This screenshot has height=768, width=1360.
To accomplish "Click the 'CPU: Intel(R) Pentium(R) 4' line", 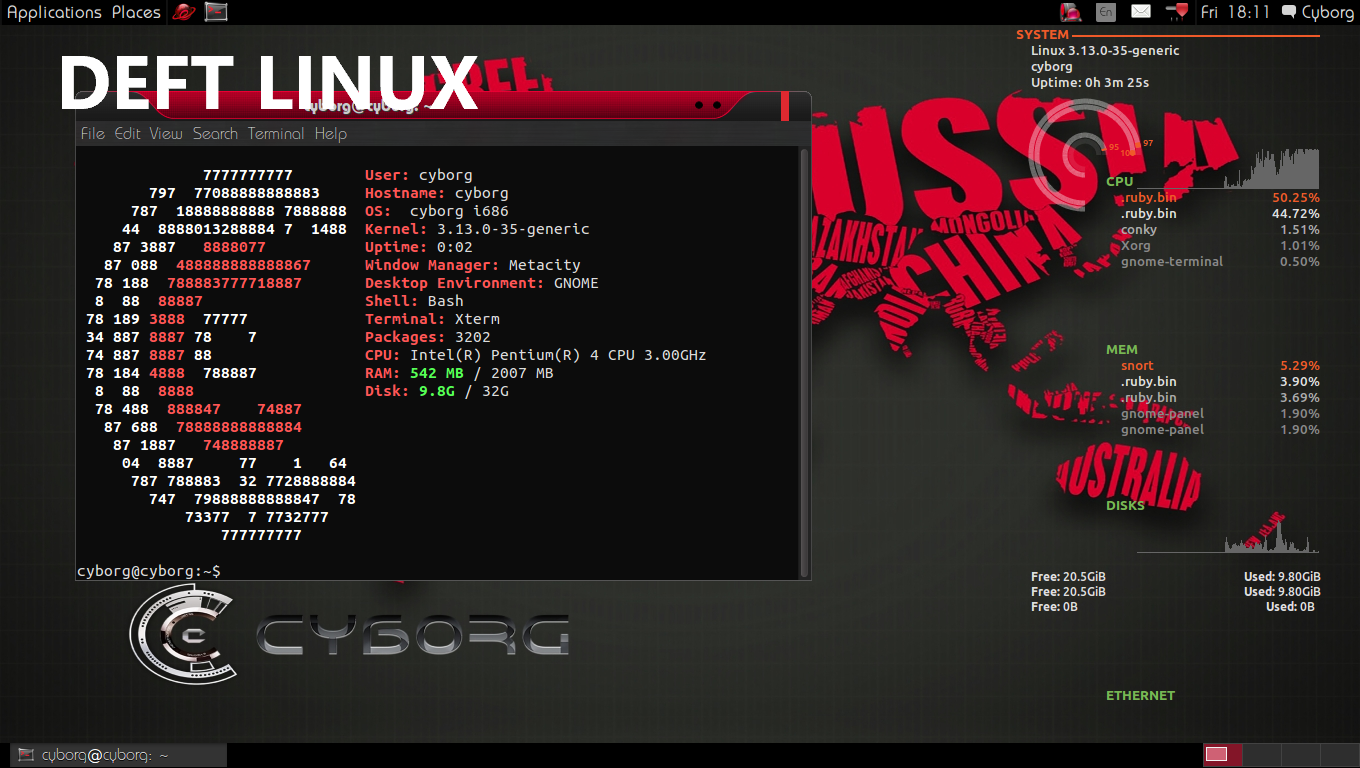I will (536, 355).
